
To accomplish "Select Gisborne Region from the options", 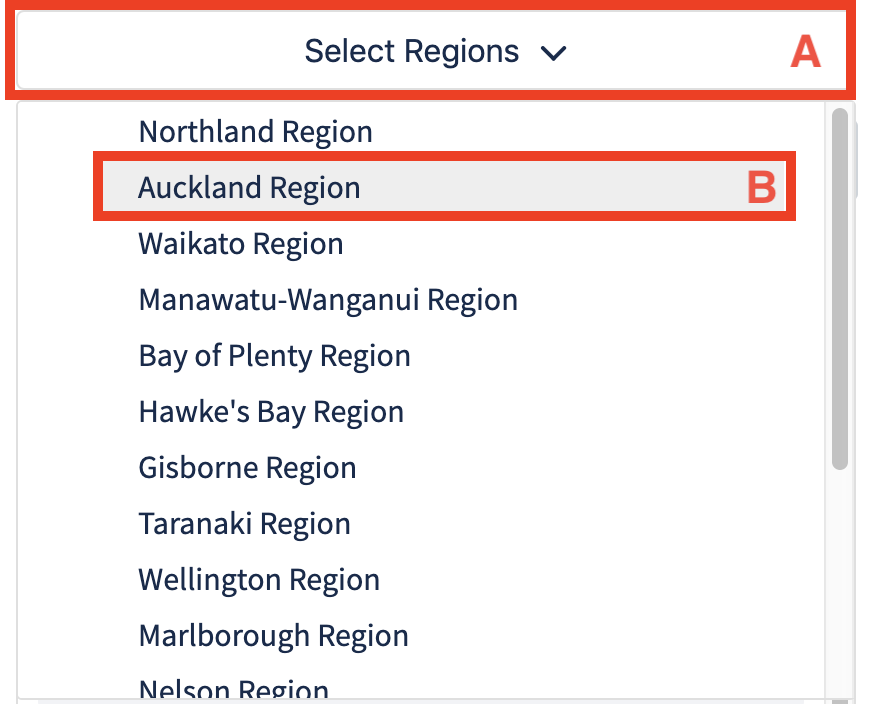I will point(247,468).
